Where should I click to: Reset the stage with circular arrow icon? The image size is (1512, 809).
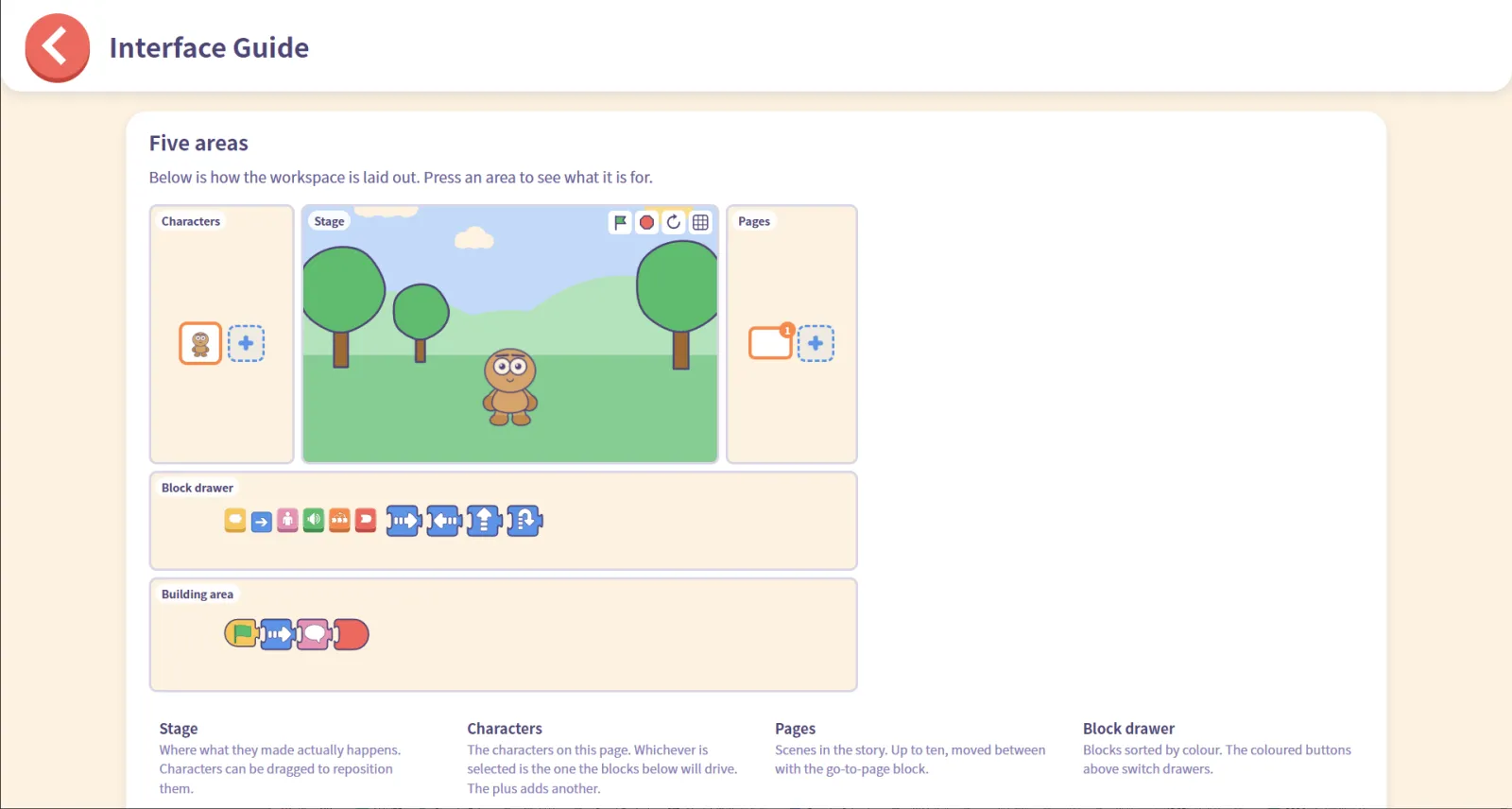[x=673, y=222]
